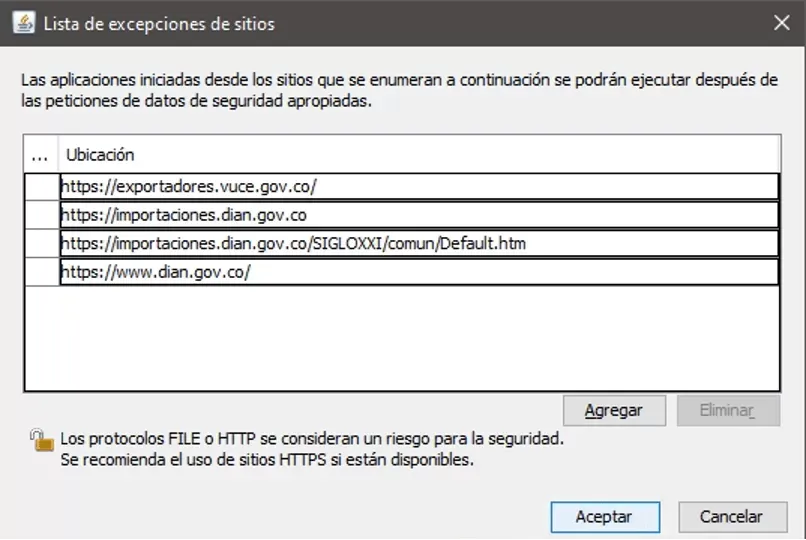Viewport: 806px width, 540px height.
Task: Select the https://importaciones.dian.gov.co entry
Action: 419,215
